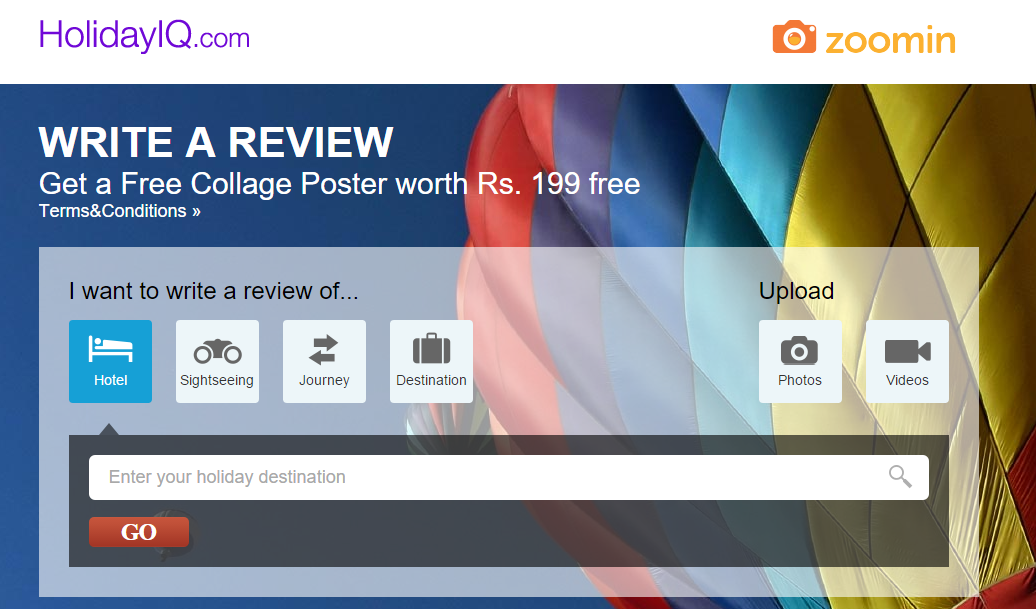Open the Photos camera upload icon
The height and width of the screenshot is (609, 1036).
799,350
